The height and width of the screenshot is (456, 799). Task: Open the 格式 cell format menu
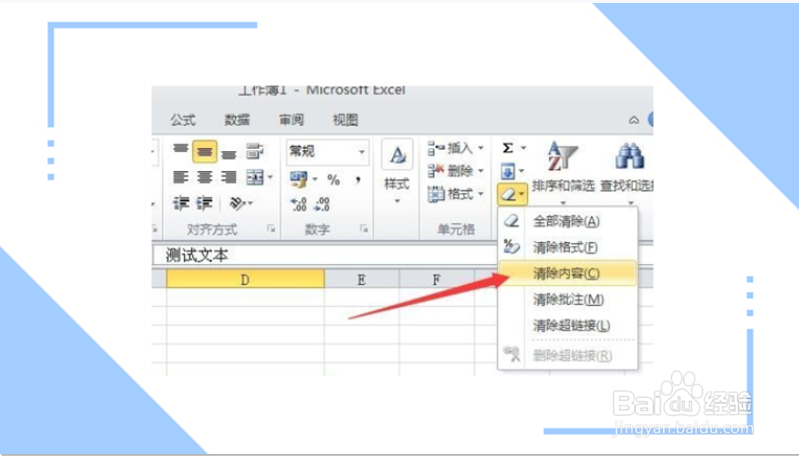pos(455,194)
